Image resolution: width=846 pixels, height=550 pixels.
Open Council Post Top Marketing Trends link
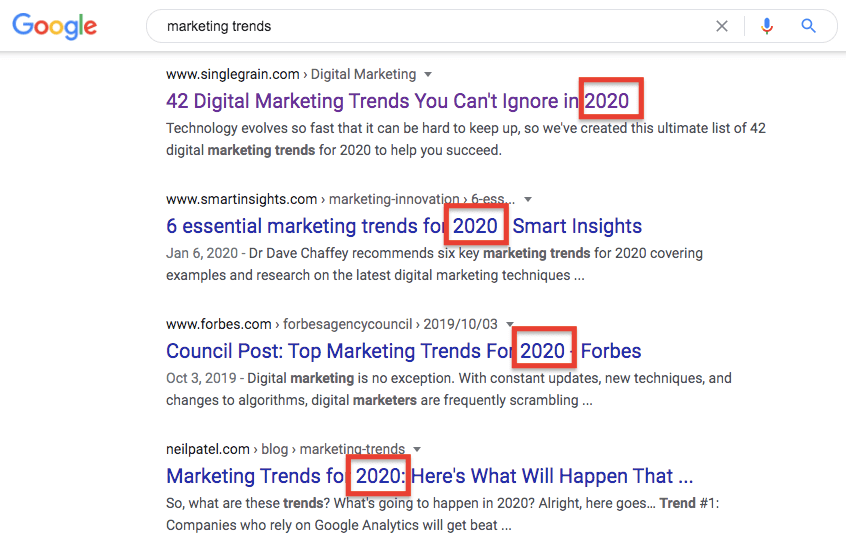pos(404,351)
